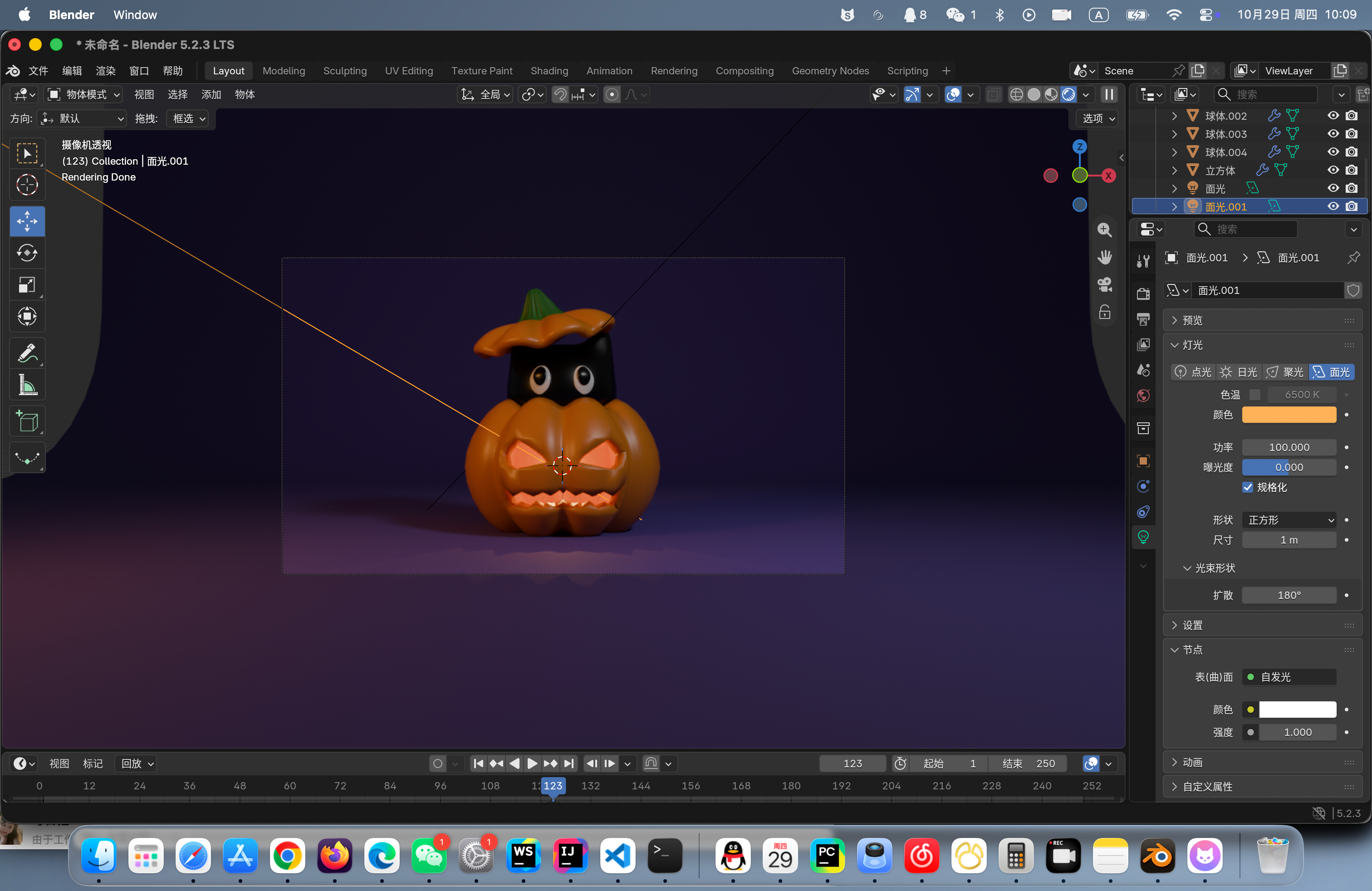Viewport: 1372px width, 891px height.
Task: Switch to the Shading workspace tab
Action: [x=549, y=71]
